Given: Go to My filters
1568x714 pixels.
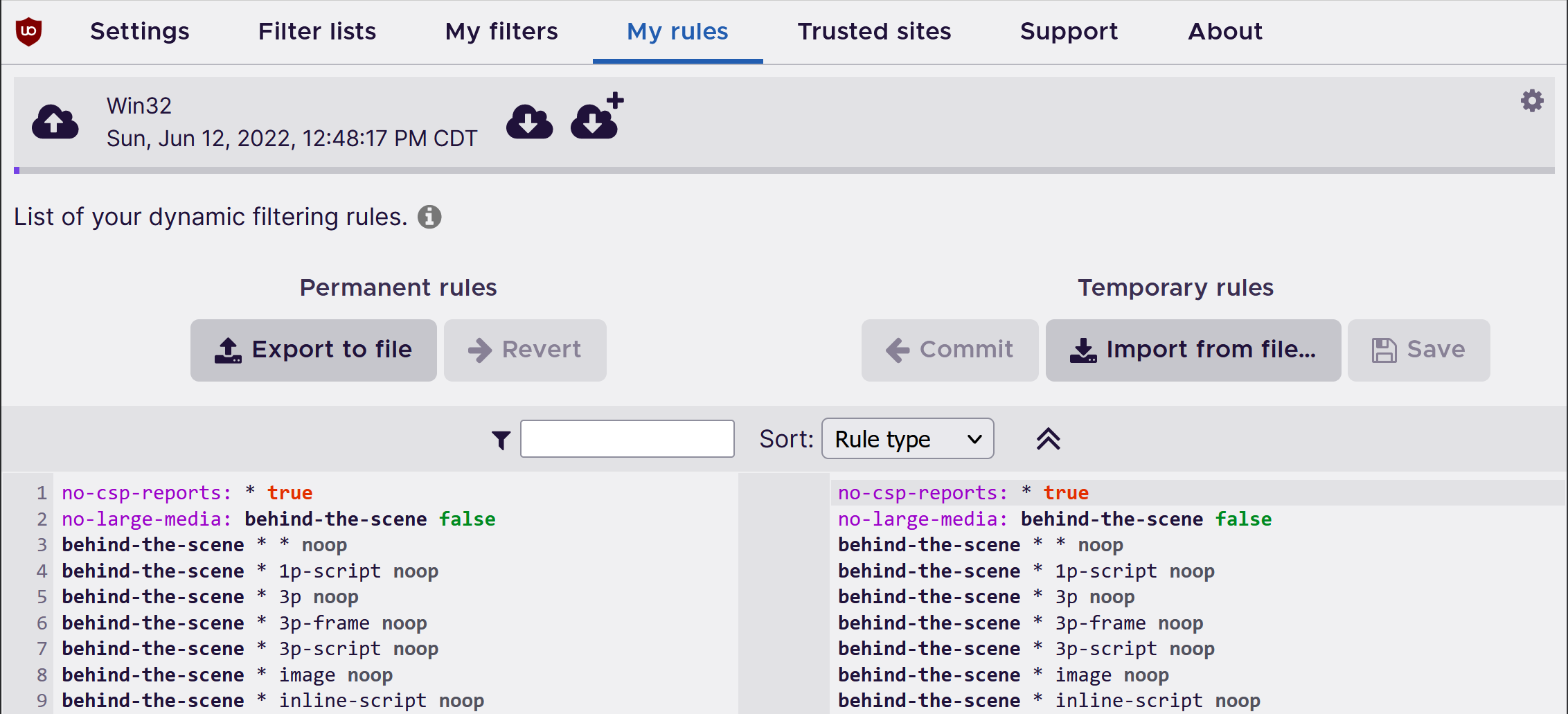Looking at the screenshot, I should click(501, 31).
